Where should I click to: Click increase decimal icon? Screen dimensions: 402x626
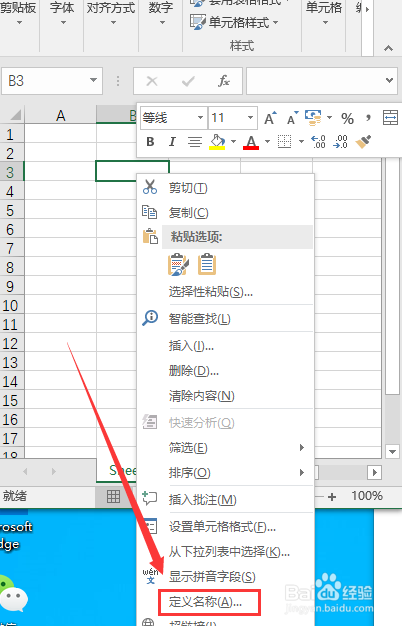pyautogui.click(x=318, y=142)
